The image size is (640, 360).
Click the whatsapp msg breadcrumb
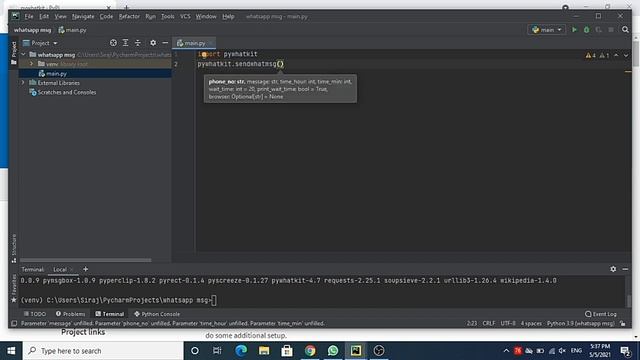pos(33,30)
